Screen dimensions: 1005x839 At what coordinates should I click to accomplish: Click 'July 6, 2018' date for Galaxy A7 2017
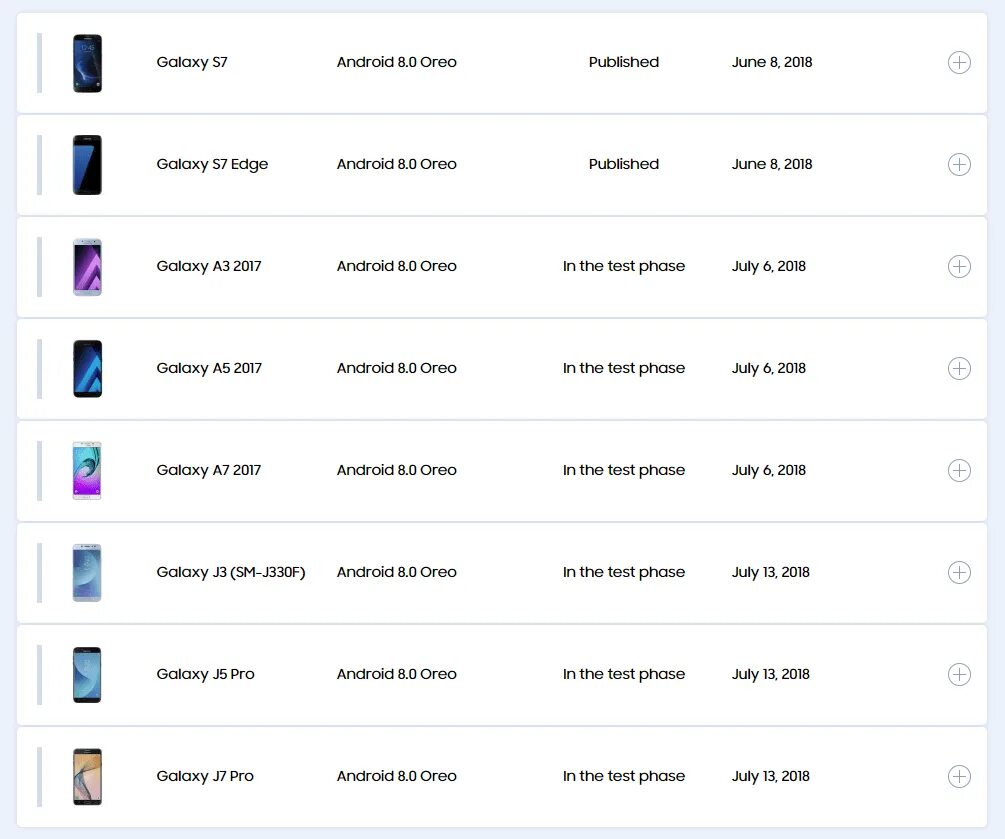pyautogui.click(x=768, y=470)
